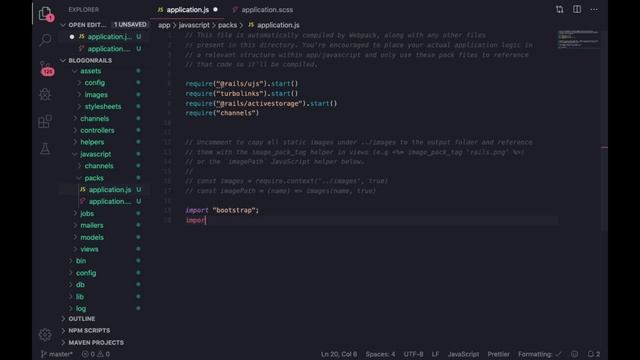
Task: Expand the channels folder under javascript
Action: point(99,166)
